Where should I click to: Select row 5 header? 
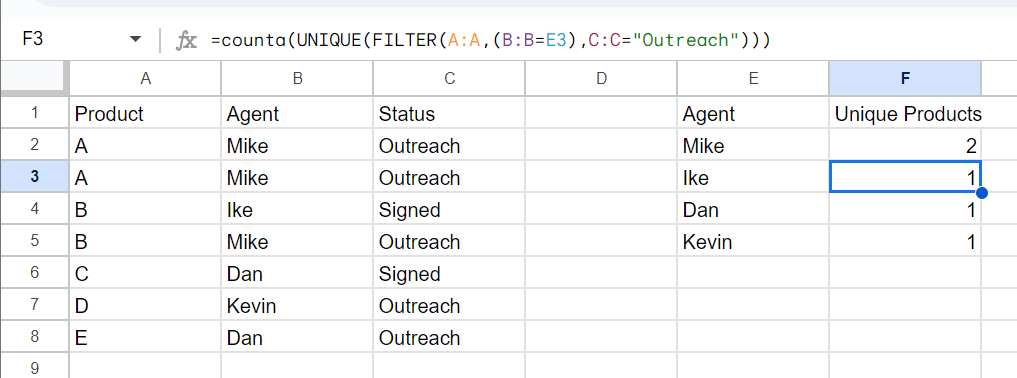point(34,241)
